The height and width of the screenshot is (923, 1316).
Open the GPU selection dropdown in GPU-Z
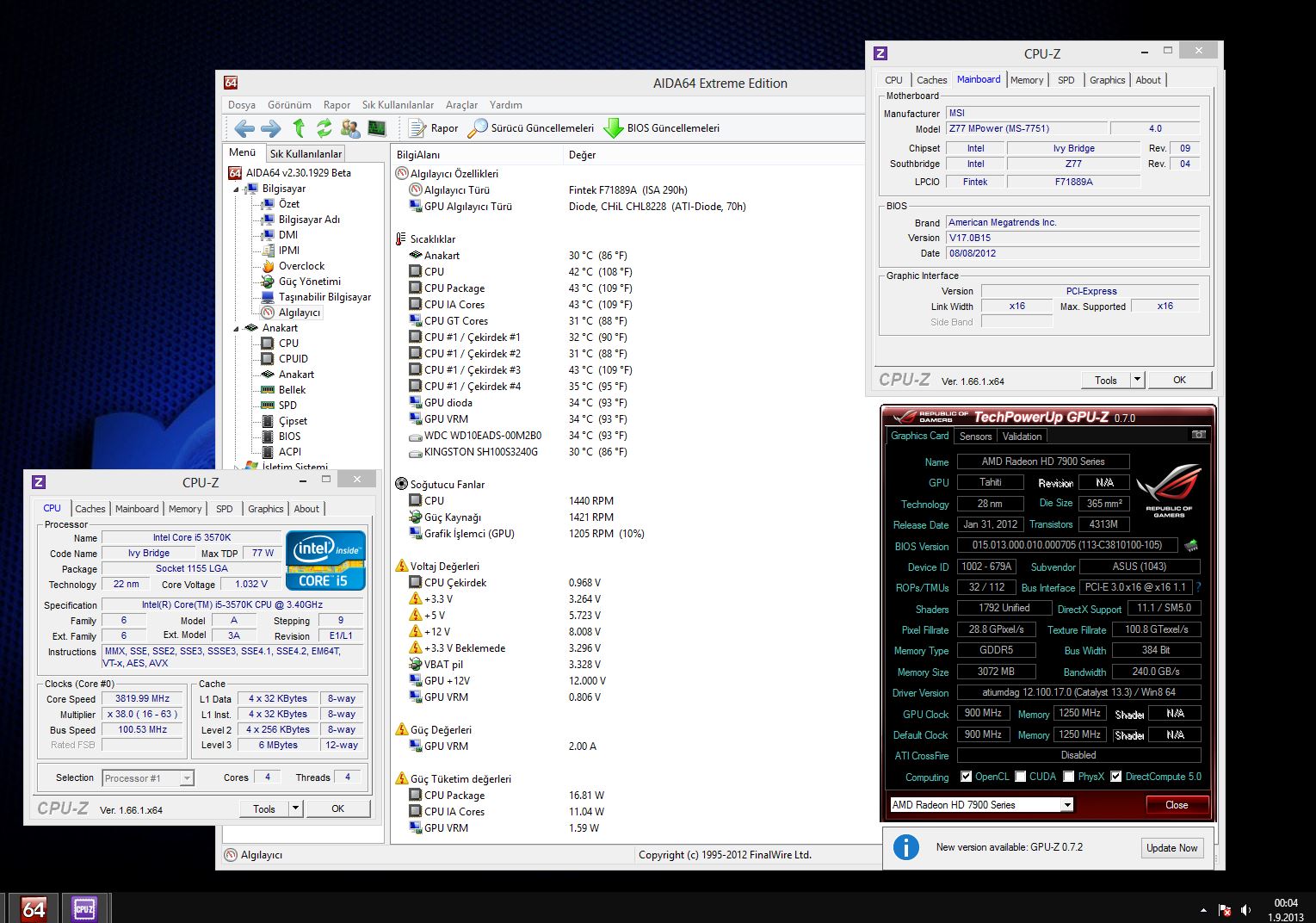[x=1067, y=805]
